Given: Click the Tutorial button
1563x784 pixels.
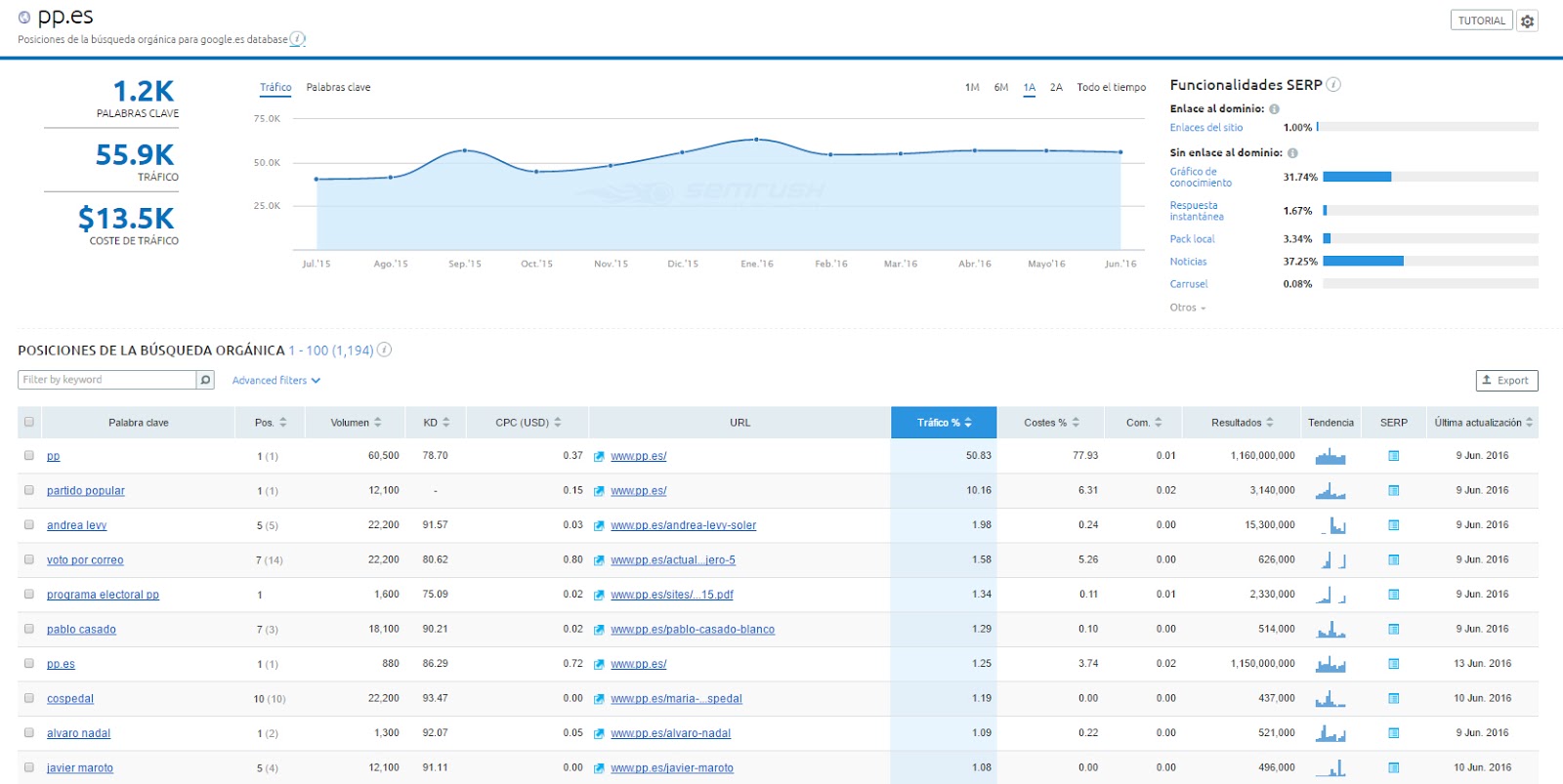Looking at the screenshot, I should tap(1482, 21).
